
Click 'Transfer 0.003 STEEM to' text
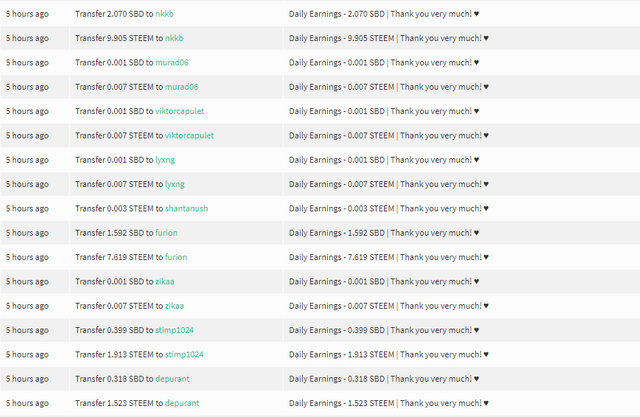(x=119, y=208)
